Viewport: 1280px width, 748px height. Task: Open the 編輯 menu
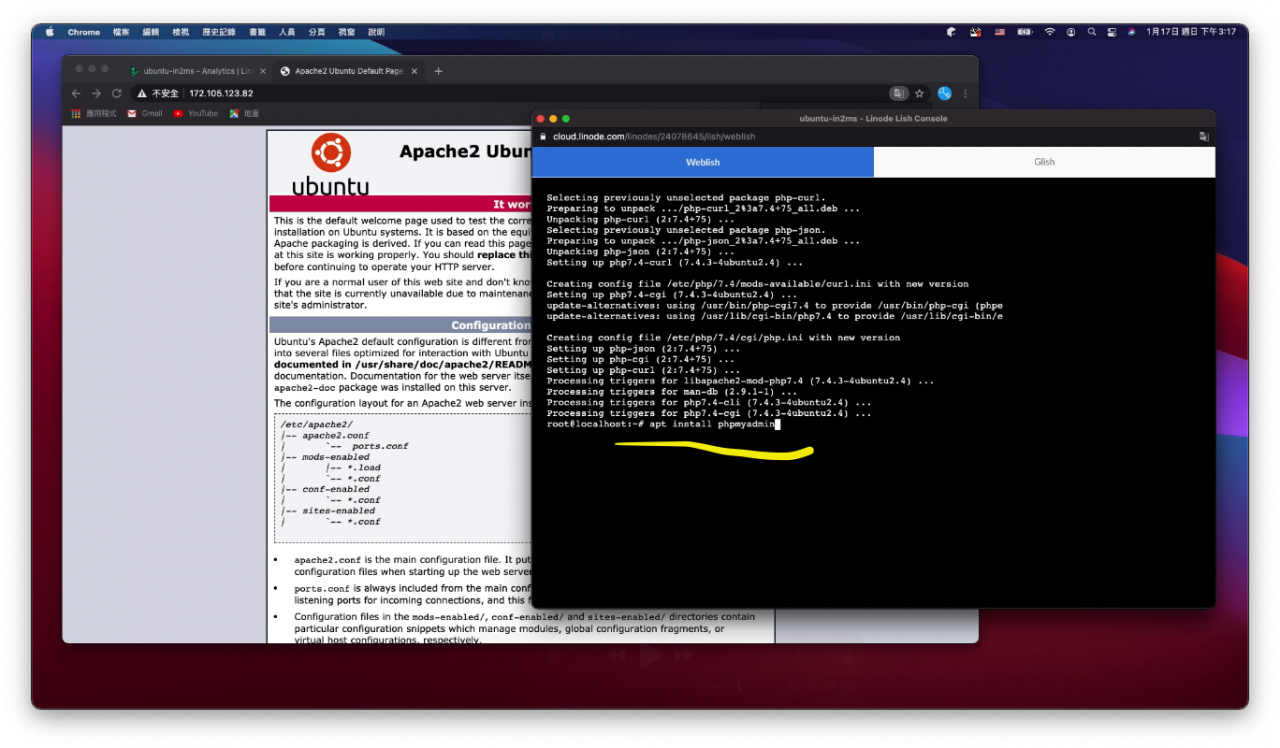(x=151, y=32)
